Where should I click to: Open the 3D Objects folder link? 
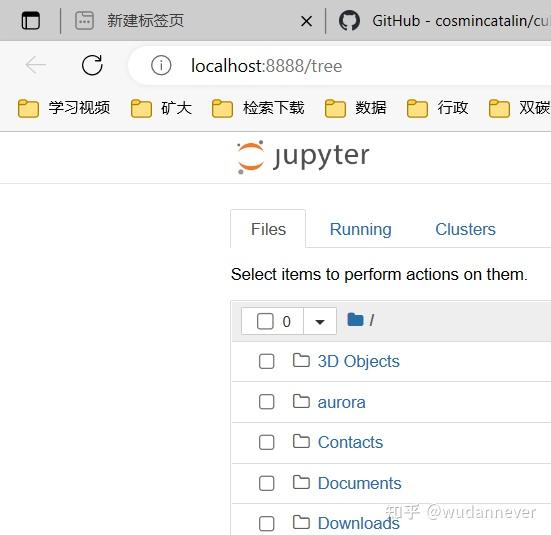point(358,361)
